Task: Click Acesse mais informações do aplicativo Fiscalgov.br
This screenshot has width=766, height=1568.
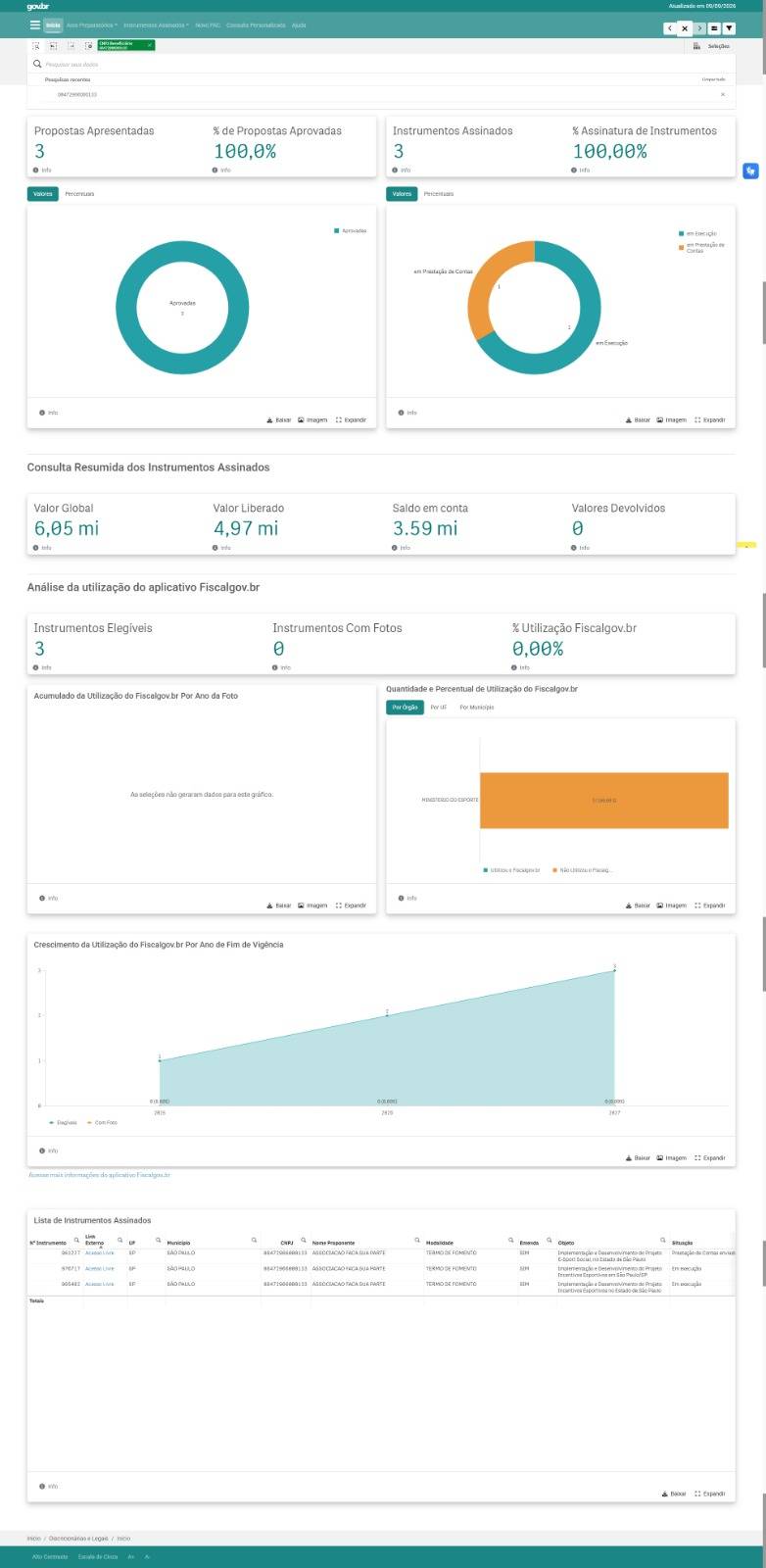Action: 99,1174
